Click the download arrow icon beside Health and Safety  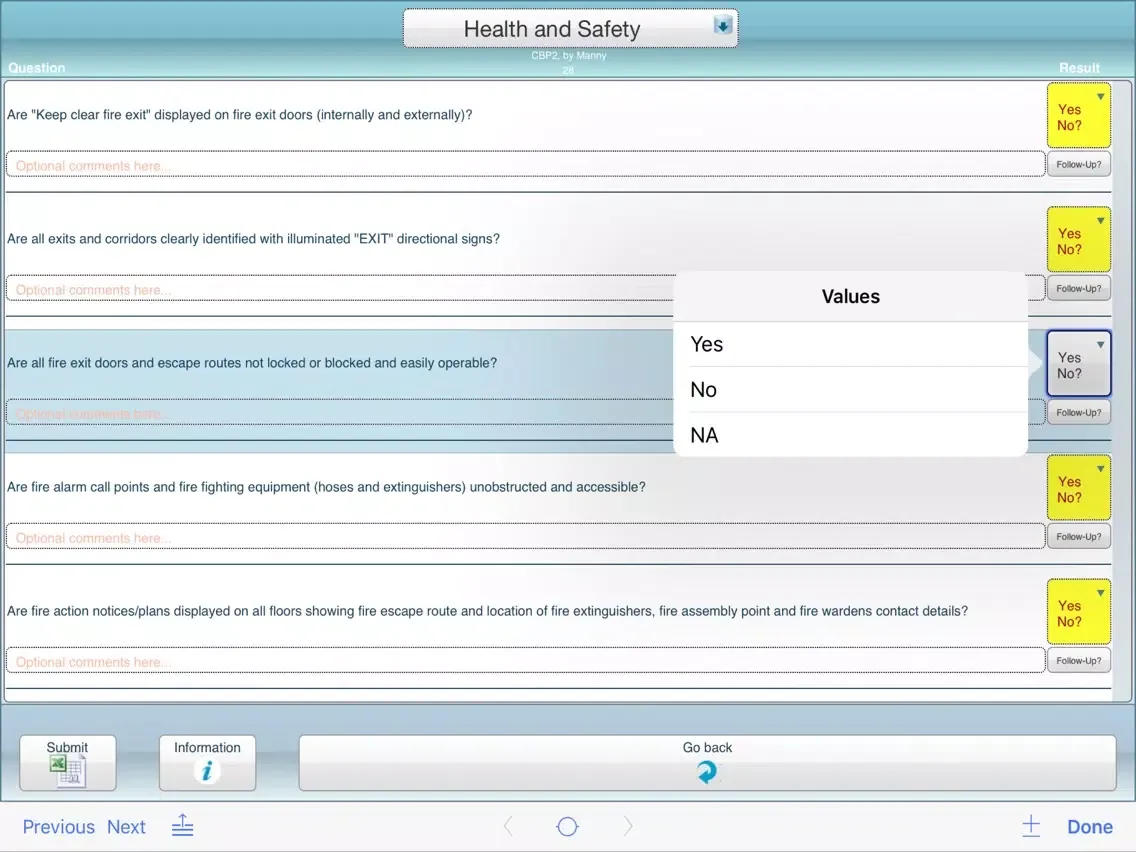click(722, 27)
